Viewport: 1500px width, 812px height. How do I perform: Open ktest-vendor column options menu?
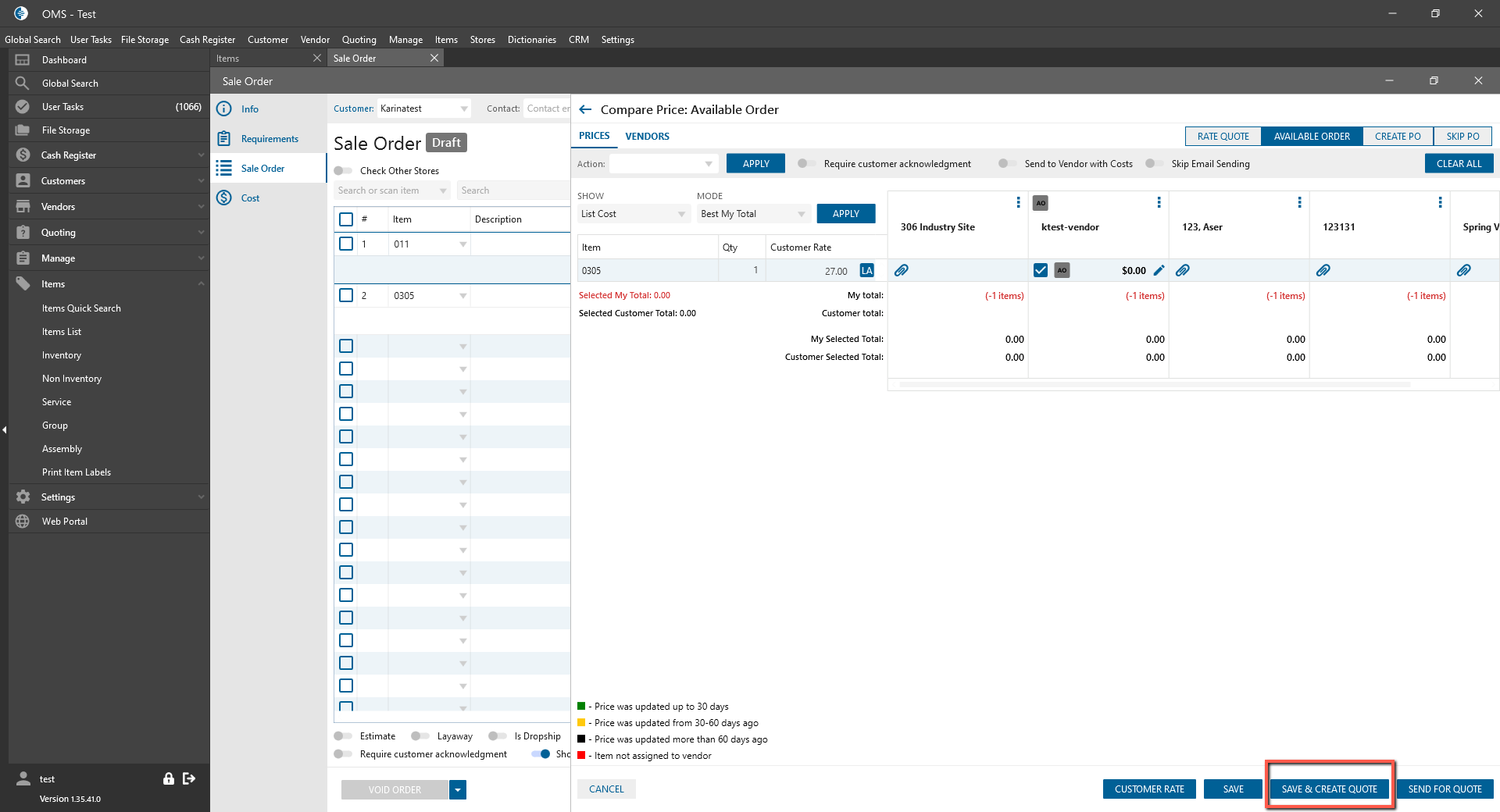(x=1159, y=203)
